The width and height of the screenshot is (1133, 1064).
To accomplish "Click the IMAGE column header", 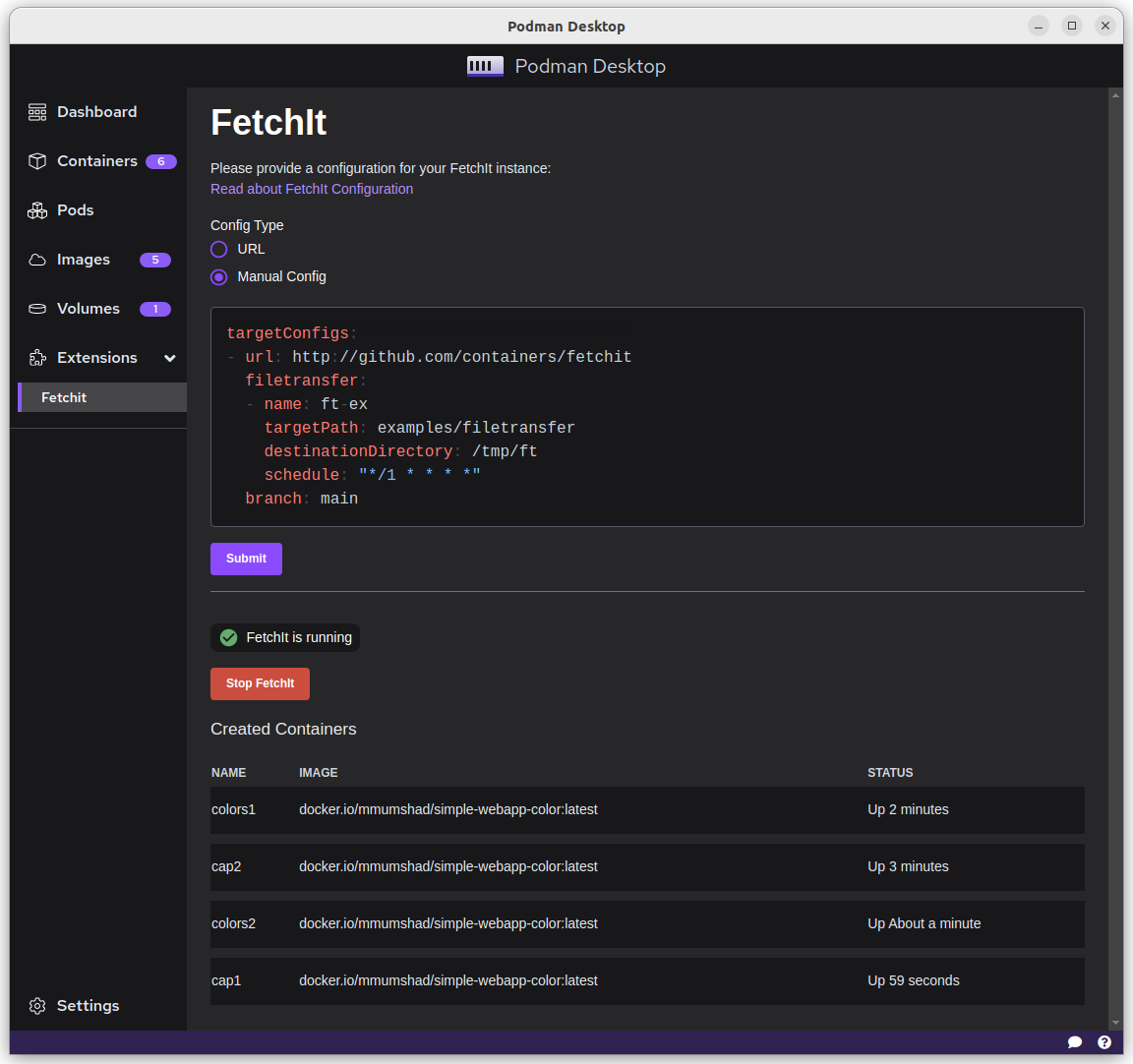I will (x=318, y=773).
